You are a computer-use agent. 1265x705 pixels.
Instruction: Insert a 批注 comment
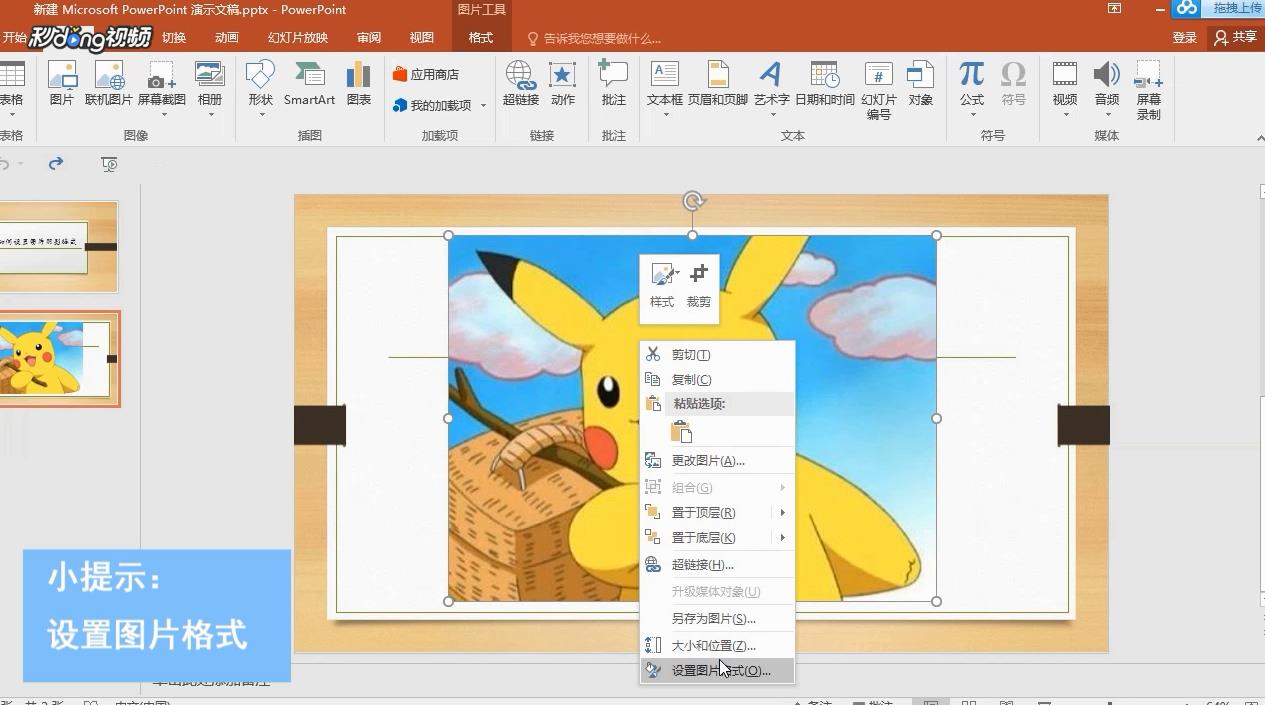pyautogui.click(x=613, y=84)
